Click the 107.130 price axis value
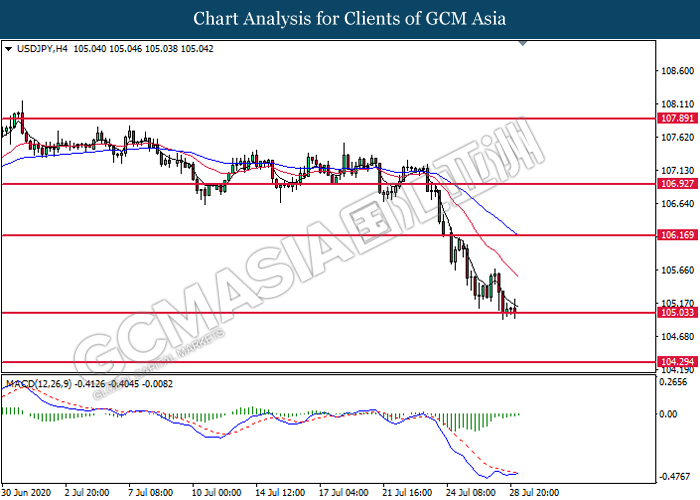The width and height of the screenshot is (700, 500). click(677, 171)
